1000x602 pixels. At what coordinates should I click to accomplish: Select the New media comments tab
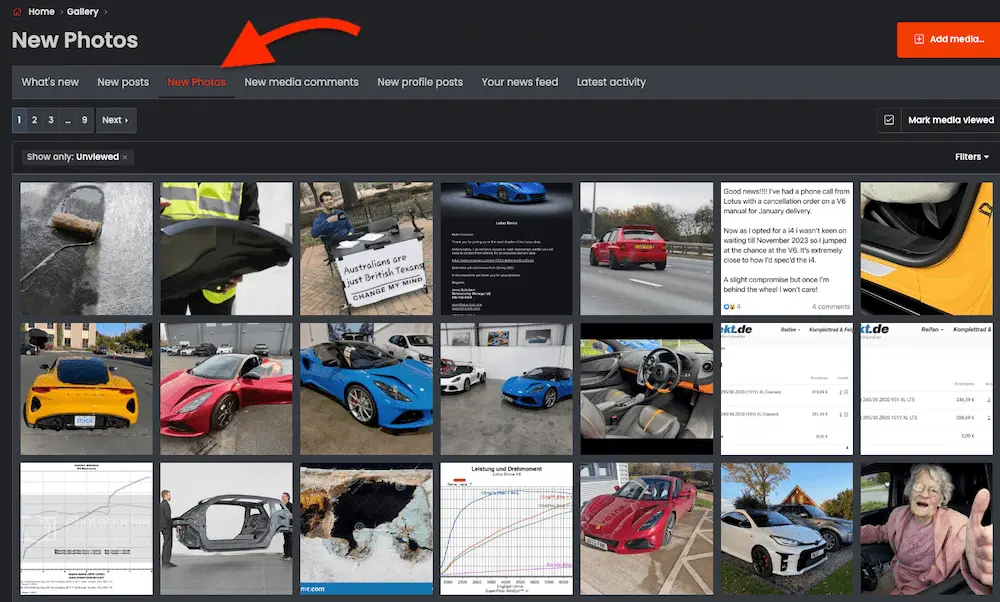(301, 82)
